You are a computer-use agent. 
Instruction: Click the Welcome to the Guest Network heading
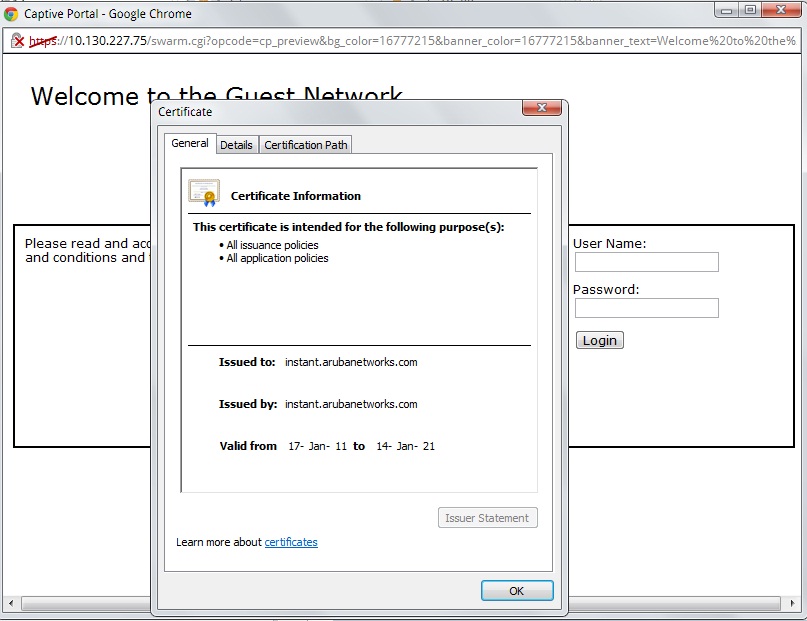point(216,96)
